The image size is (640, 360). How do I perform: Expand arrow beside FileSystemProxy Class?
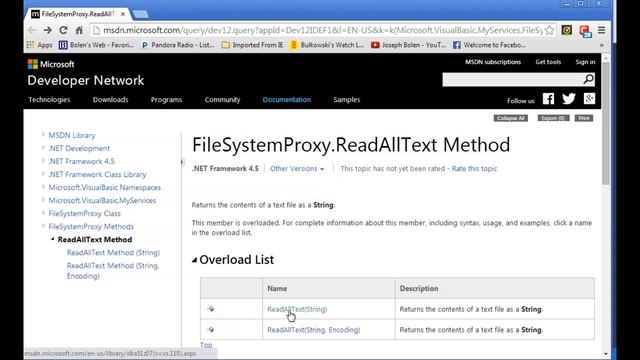coord(43,213)
